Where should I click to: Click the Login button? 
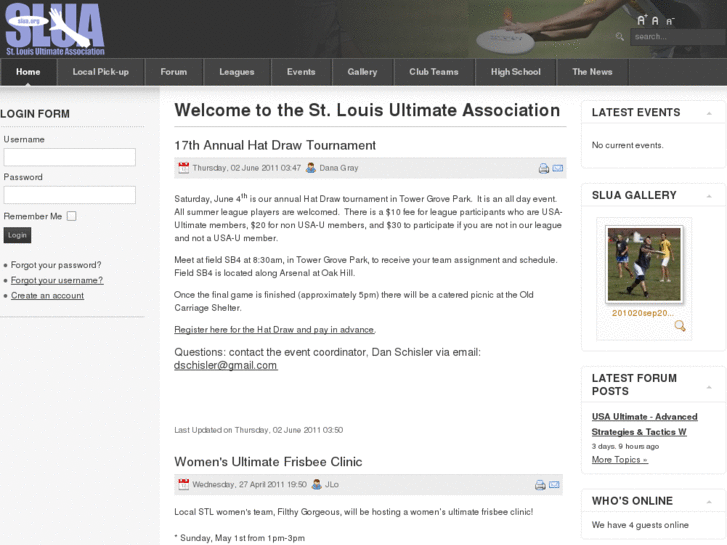coord(17,235)
